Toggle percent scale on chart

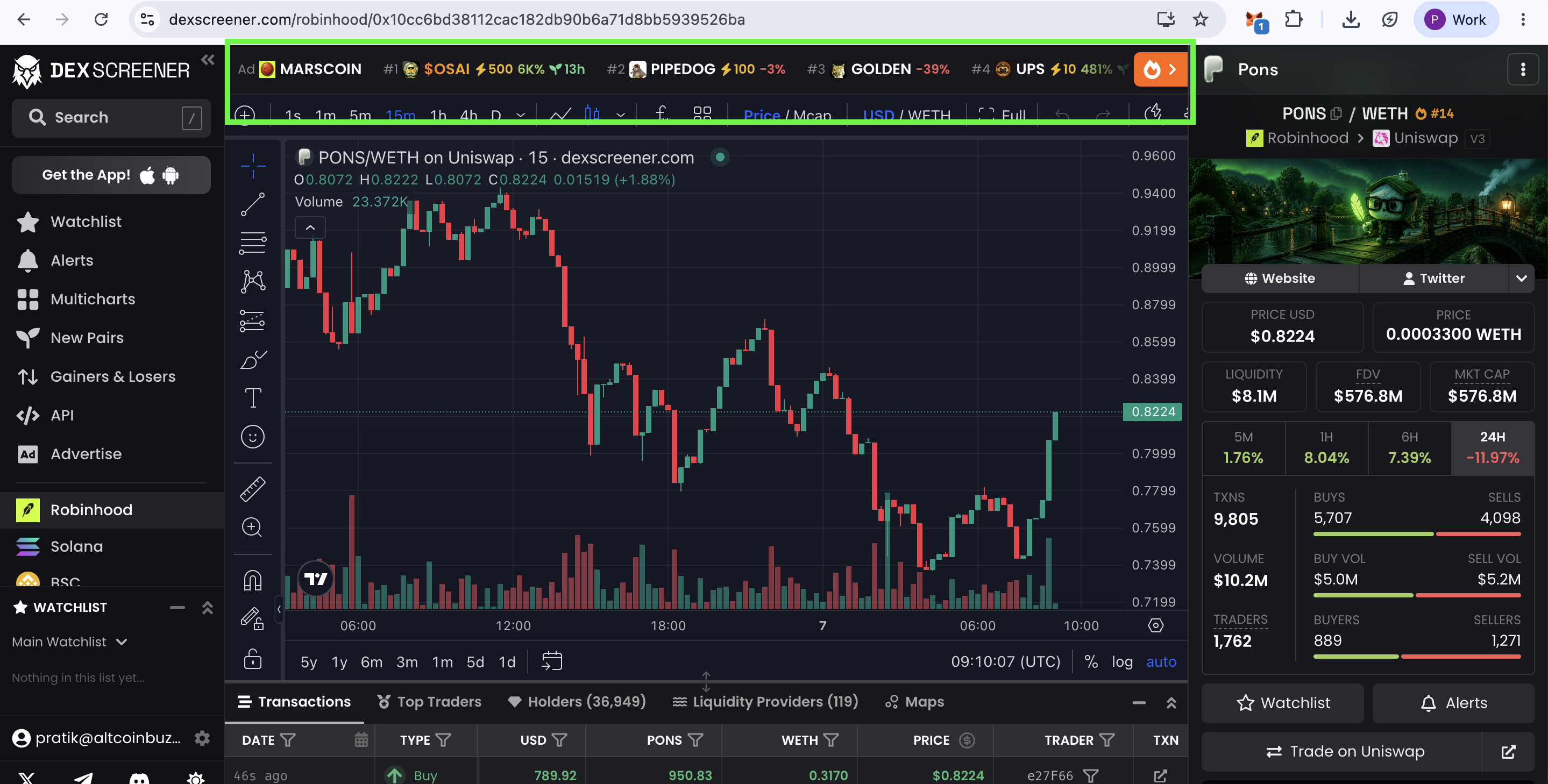[x=1091, y=661]
